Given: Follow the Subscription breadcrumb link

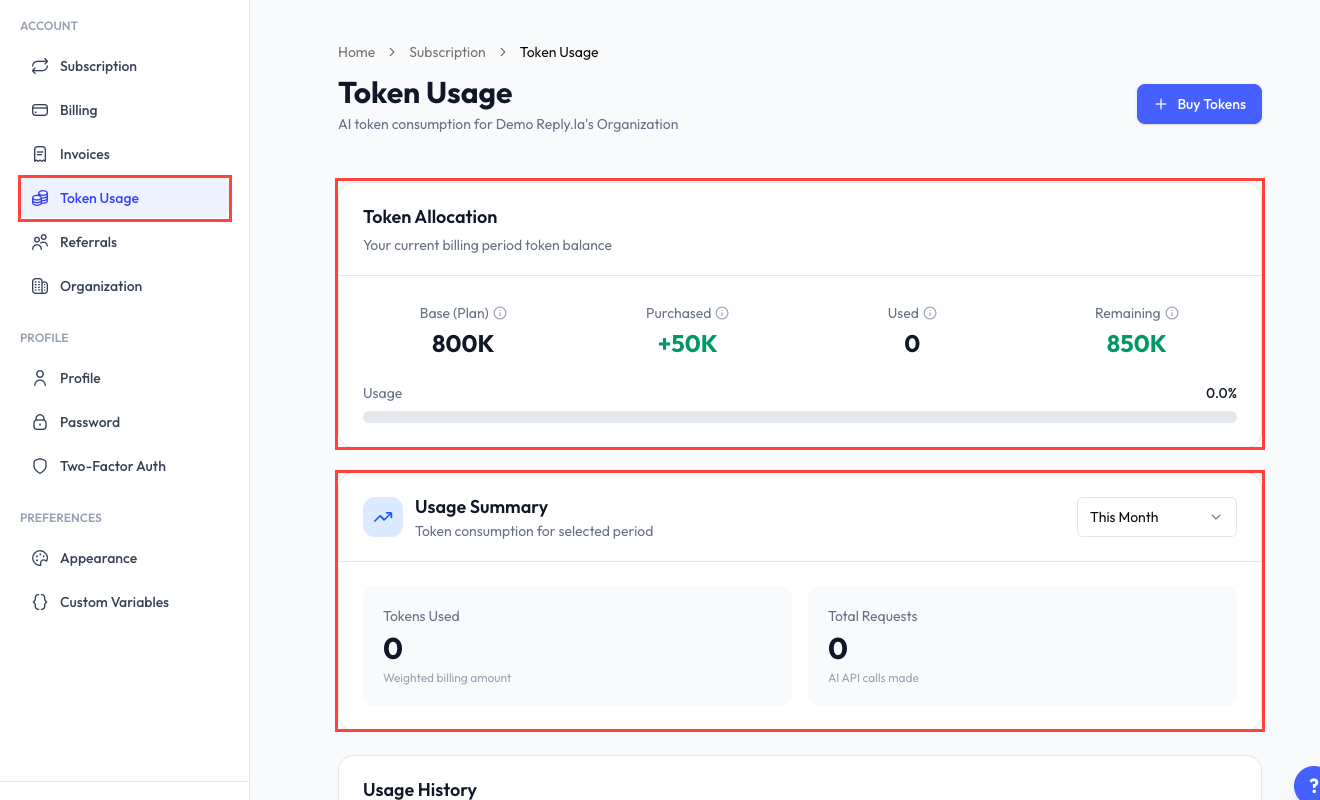Looking at the screenshot, I should tap(447, 52).
